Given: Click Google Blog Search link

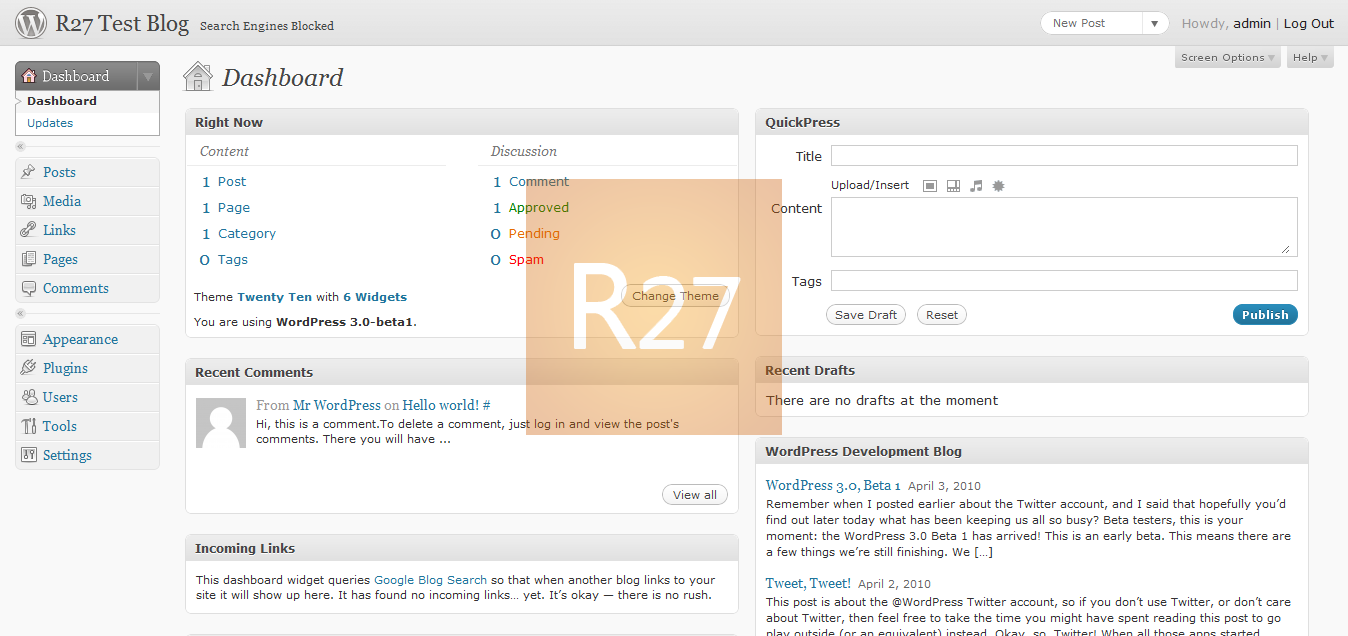Looking at the screenshot, I should 430,580.
